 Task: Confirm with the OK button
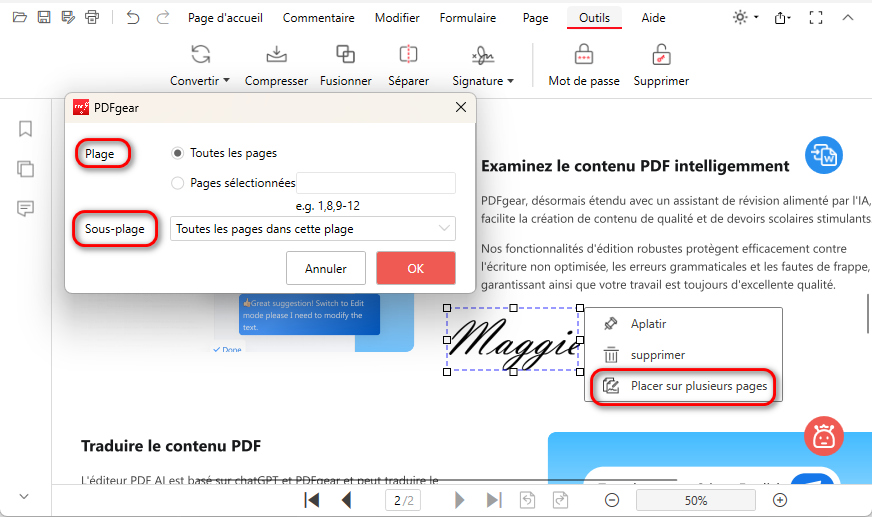416,269
